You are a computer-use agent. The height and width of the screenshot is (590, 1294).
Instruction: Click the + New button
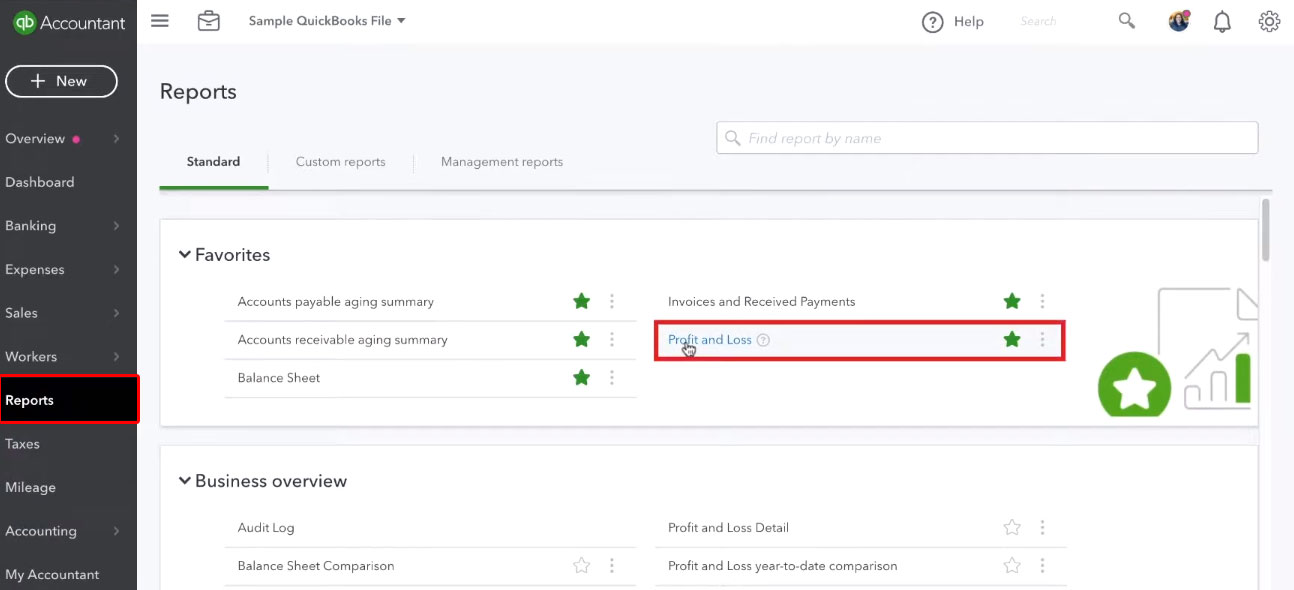[61, 81]
